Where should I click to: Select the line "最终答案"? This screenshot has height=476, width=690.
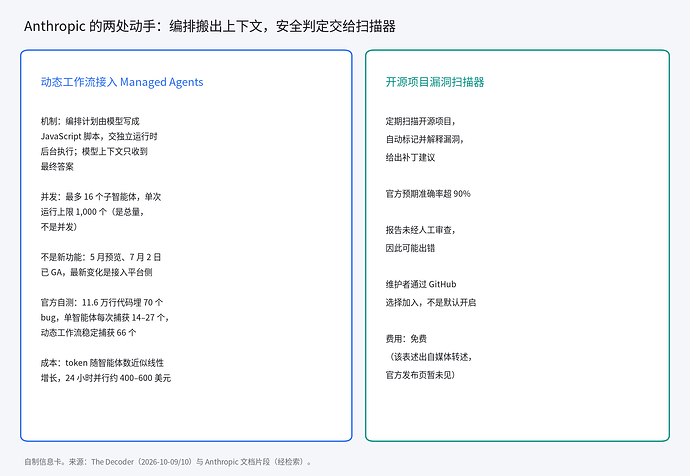[57, 167]
